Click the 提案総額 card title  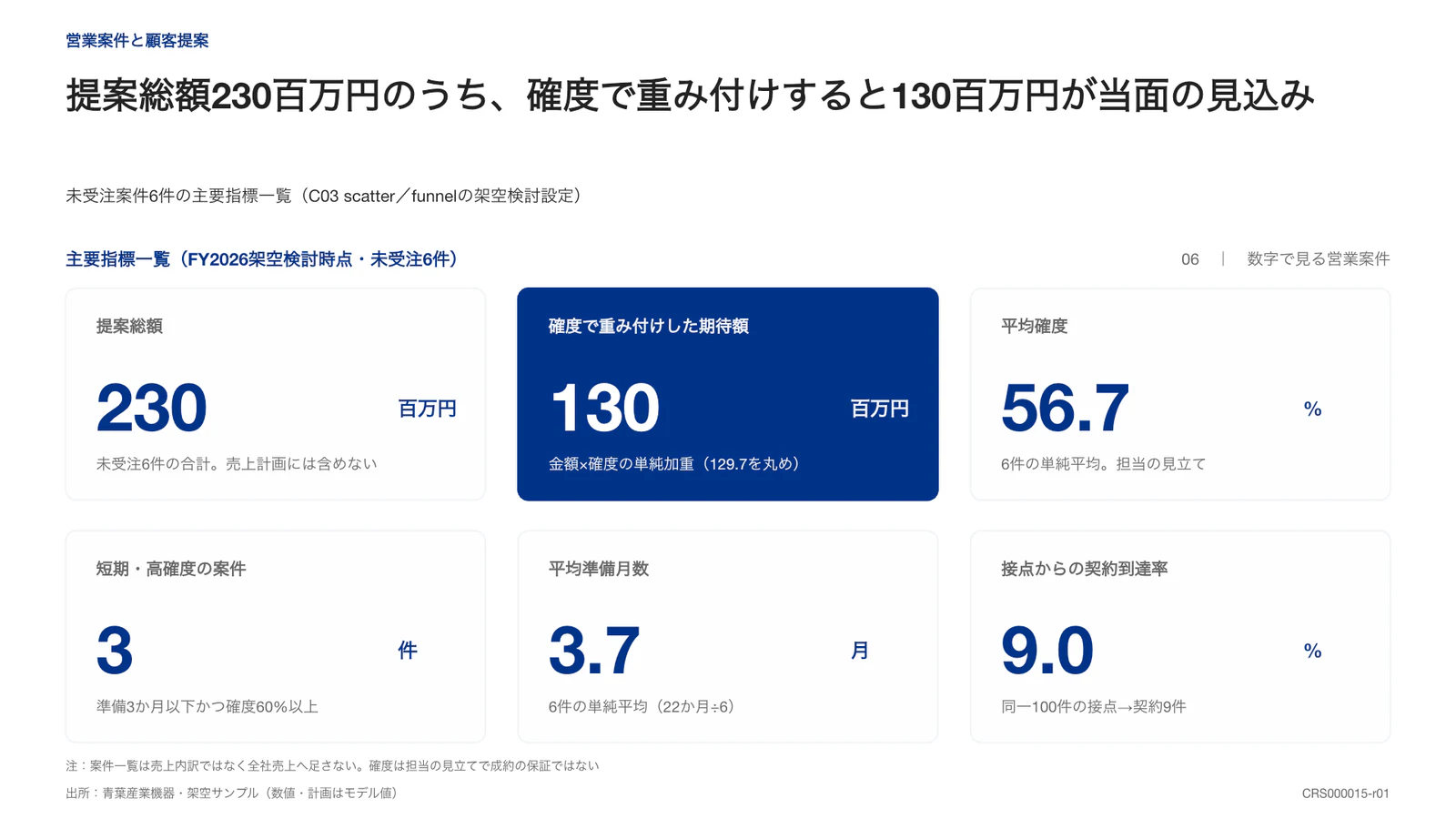pyautogui.click(x=129, y=326)
